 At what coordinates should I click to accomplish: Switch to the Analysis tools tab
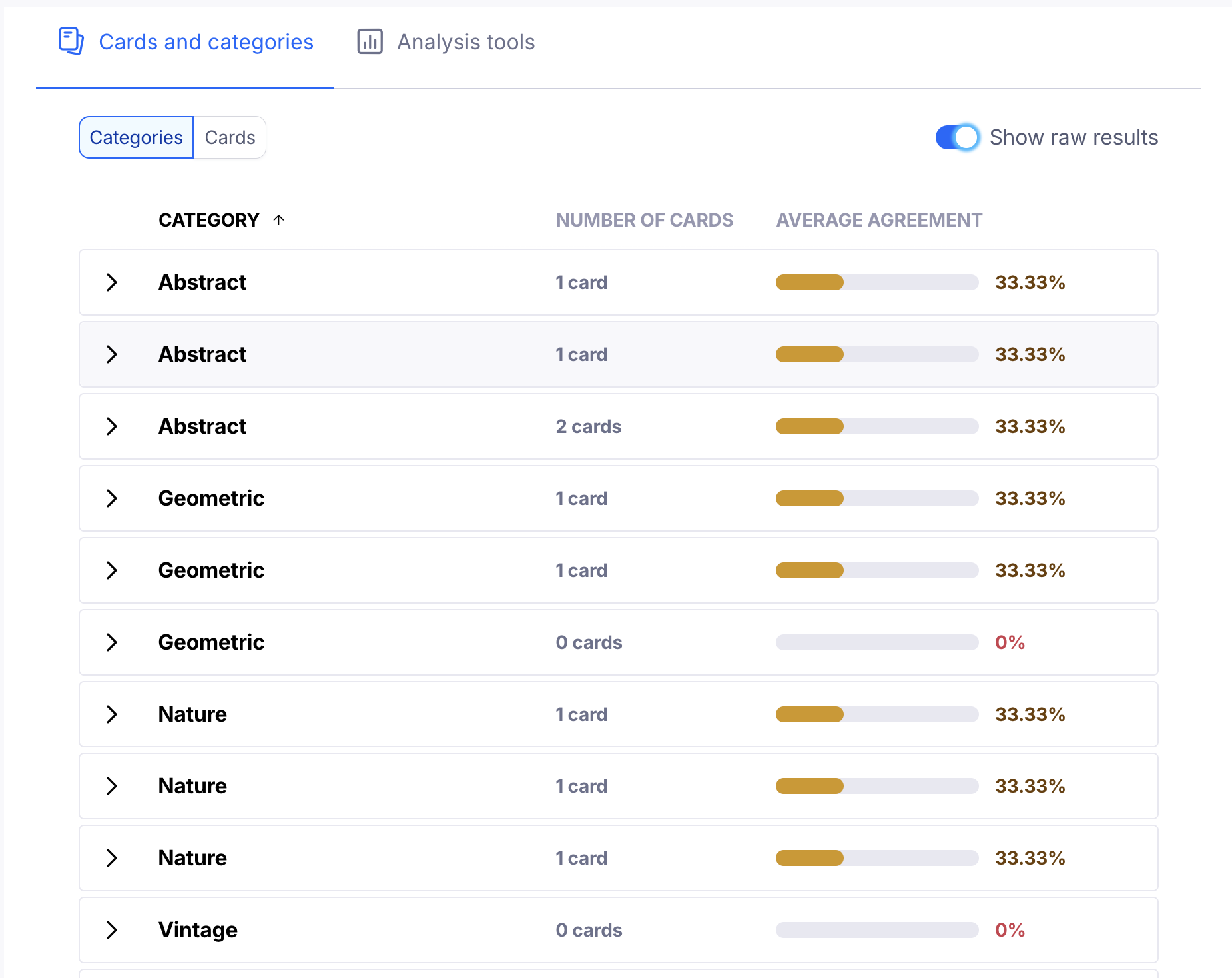click(x=465, y=42)
